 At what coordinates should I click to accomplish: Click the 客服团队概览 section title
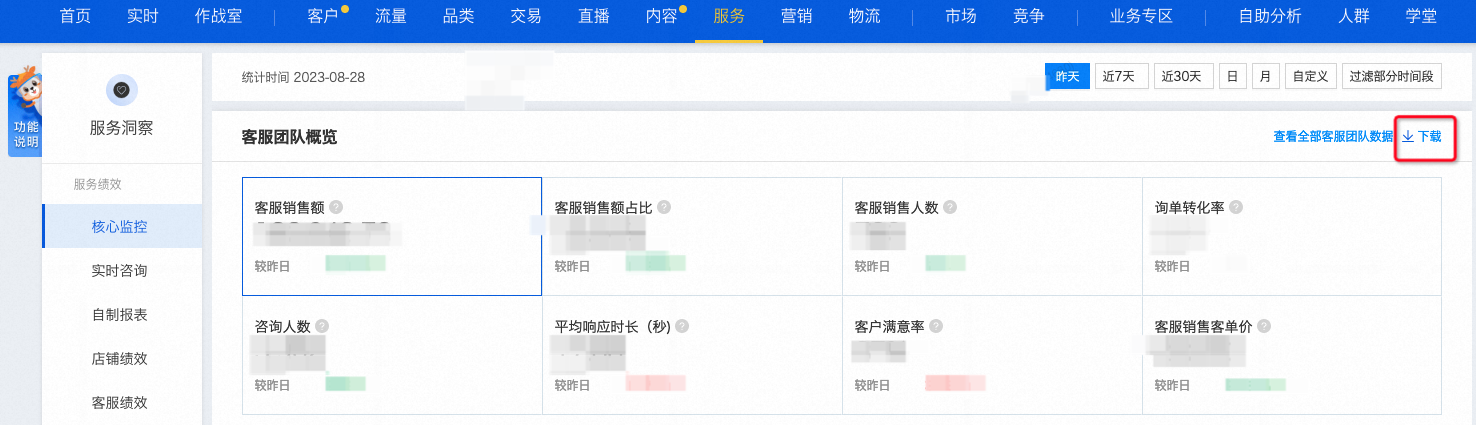[289, 137]
